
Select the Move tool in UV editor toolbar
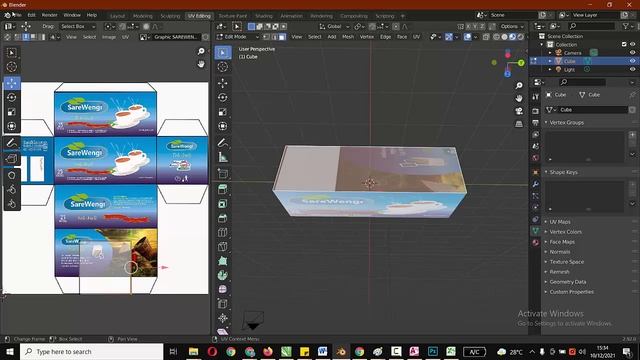coord(11,83)
